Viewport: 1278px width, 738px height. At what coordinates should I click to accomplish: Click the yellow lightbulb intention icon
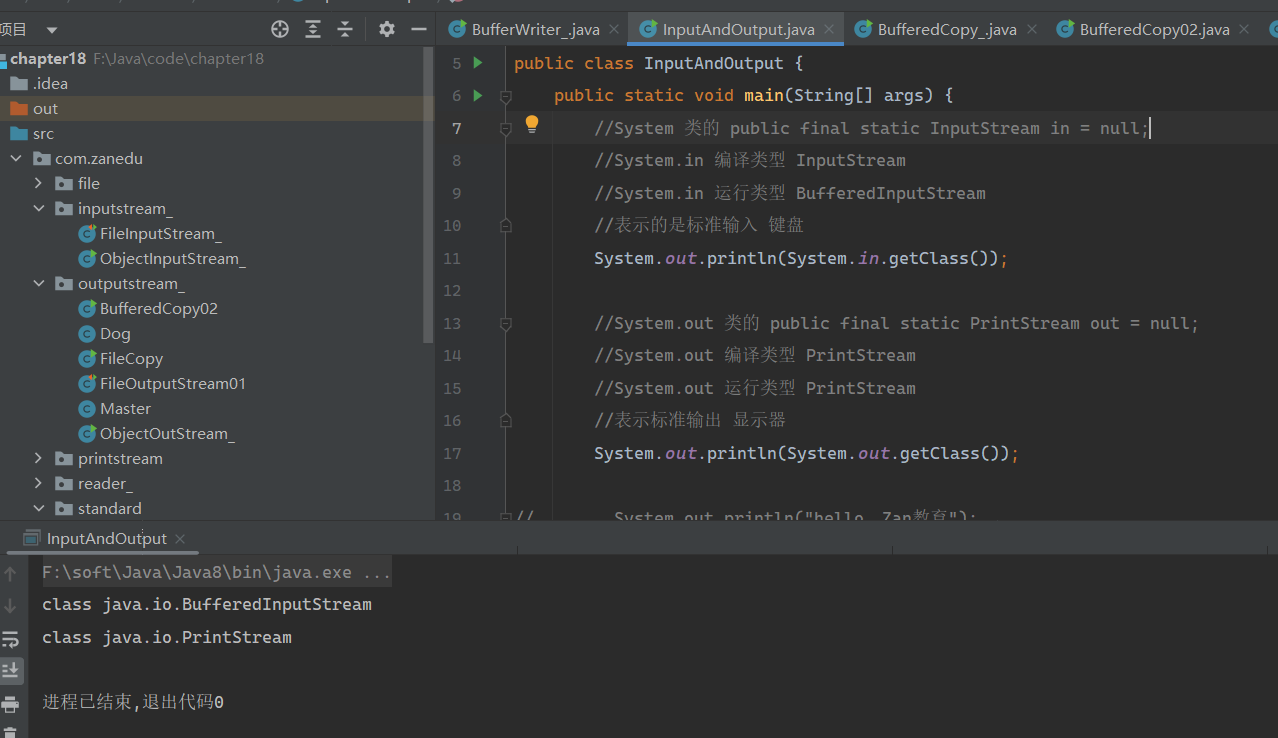532,124
